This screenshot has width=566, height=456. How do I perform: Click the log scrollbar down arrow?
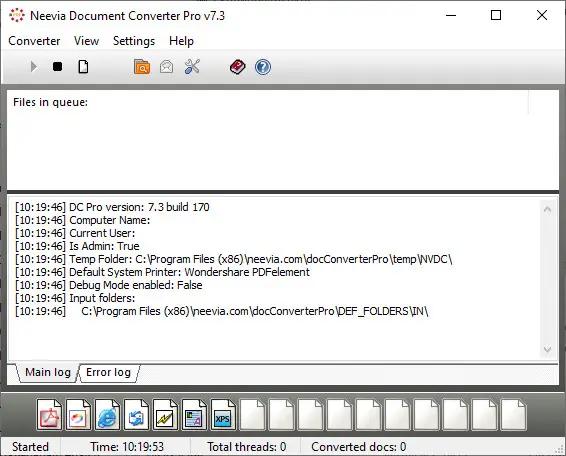pos(547,349)
